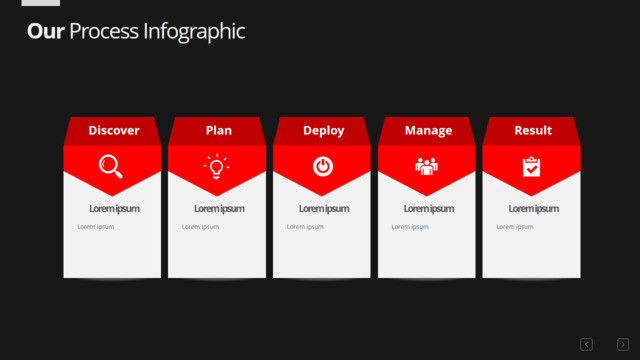
Task: Click bold Lorem ipsum heading in Discover card
Action: tap(114, 209)
